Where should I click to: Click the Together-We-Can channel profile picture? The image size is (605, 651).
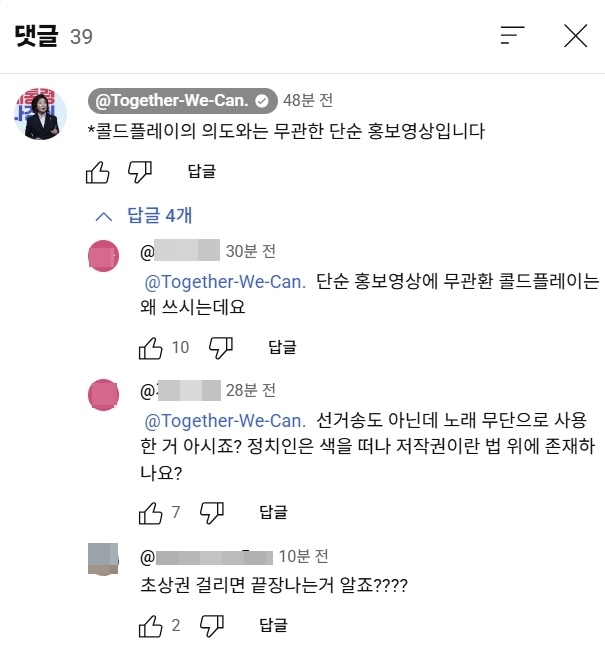[42, 113]
